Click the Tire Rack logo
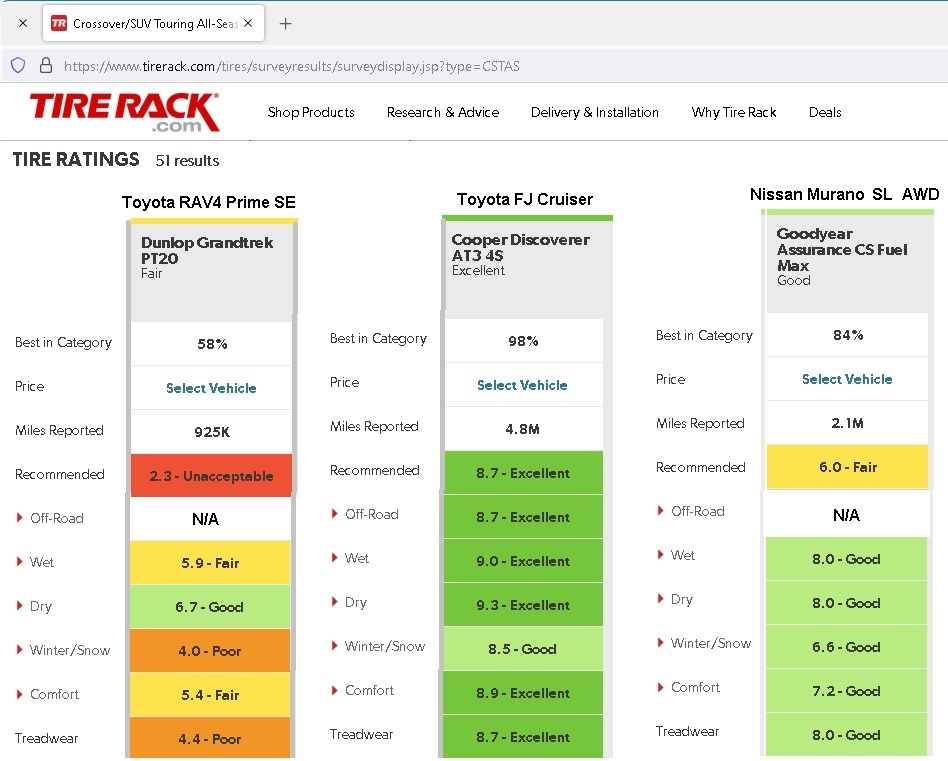This screenshot has height=761, width=948. tap(125, 112)
